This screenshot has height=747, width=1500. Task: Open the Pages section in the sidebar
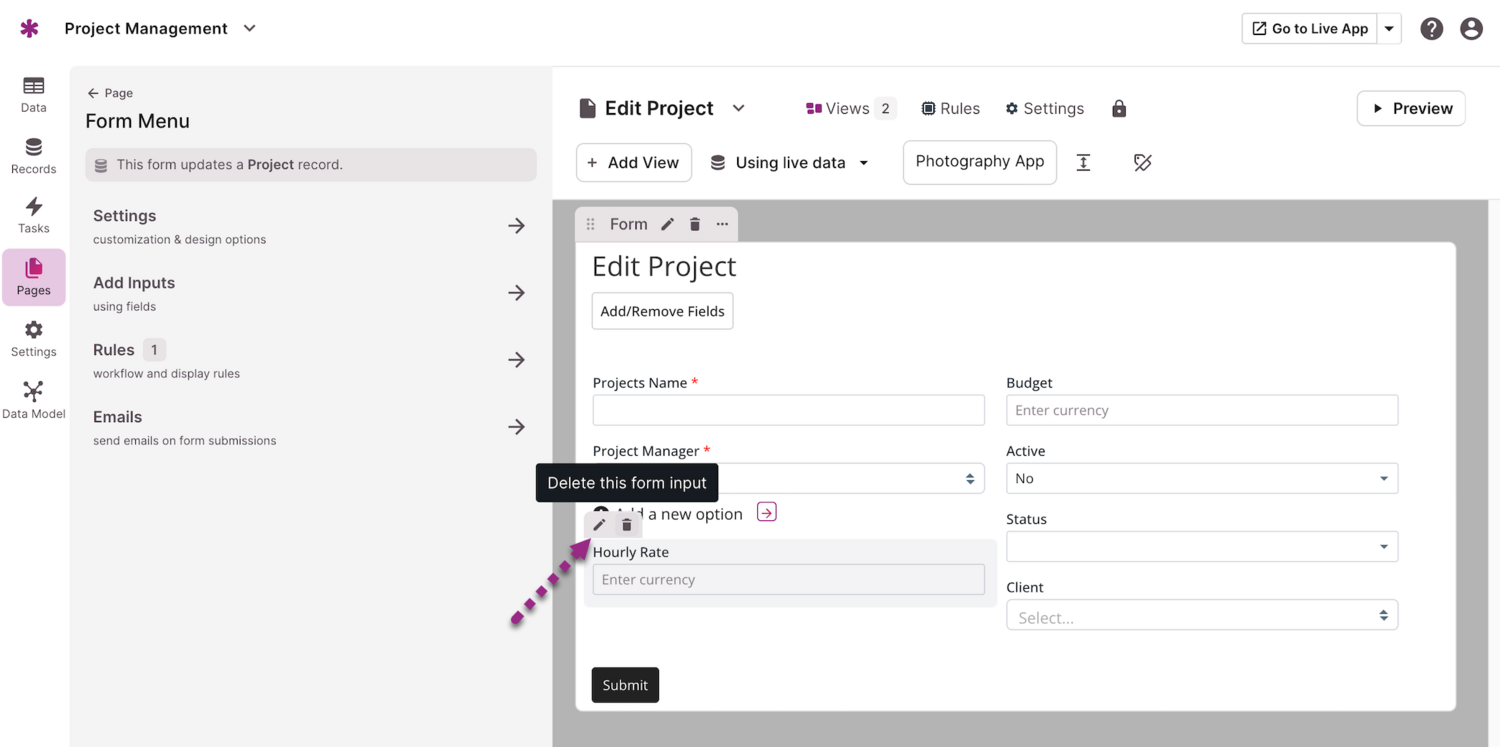pos(33,277)
